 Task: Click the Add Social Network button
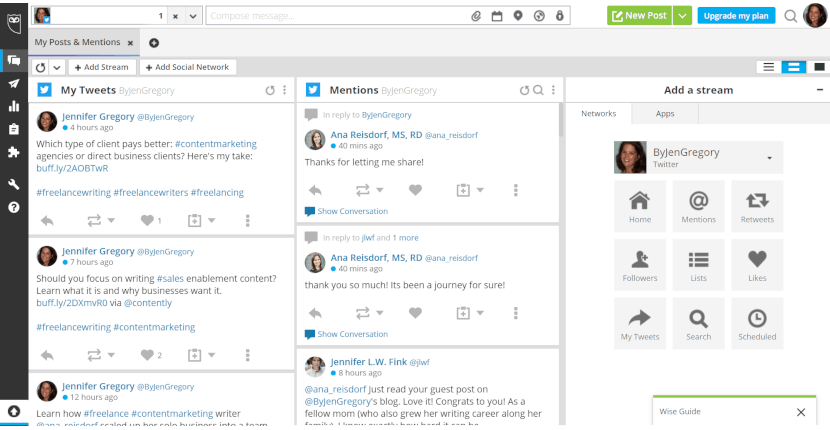(x=188, y=67)
